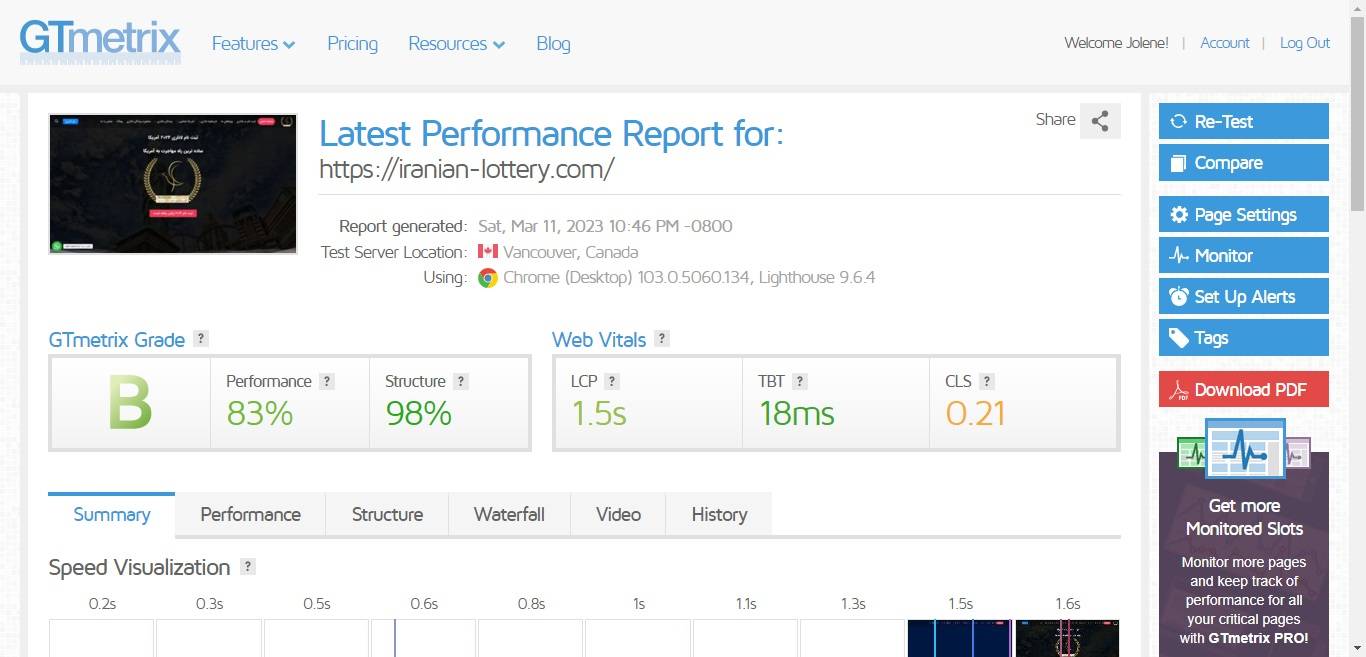Click the Chrome (Desktop) version text

(x=689, y=278)
